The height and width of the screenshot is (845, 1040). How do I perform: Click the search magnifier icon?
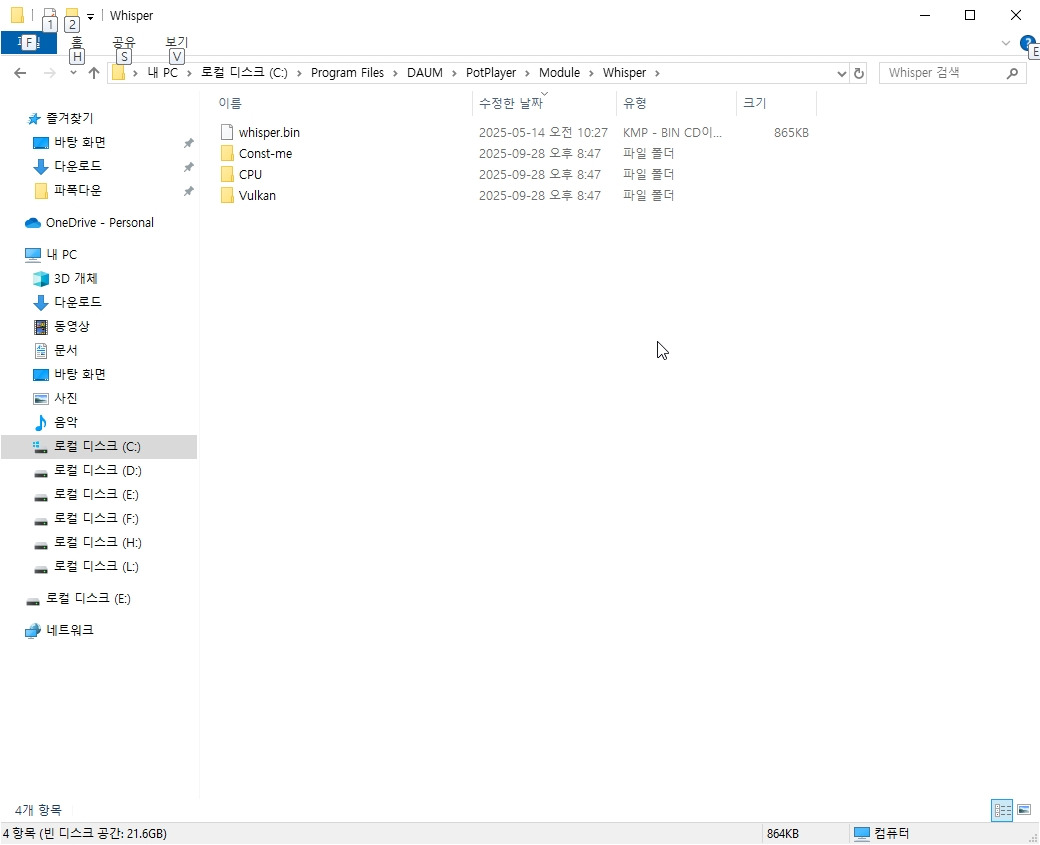coord(1012,73)
